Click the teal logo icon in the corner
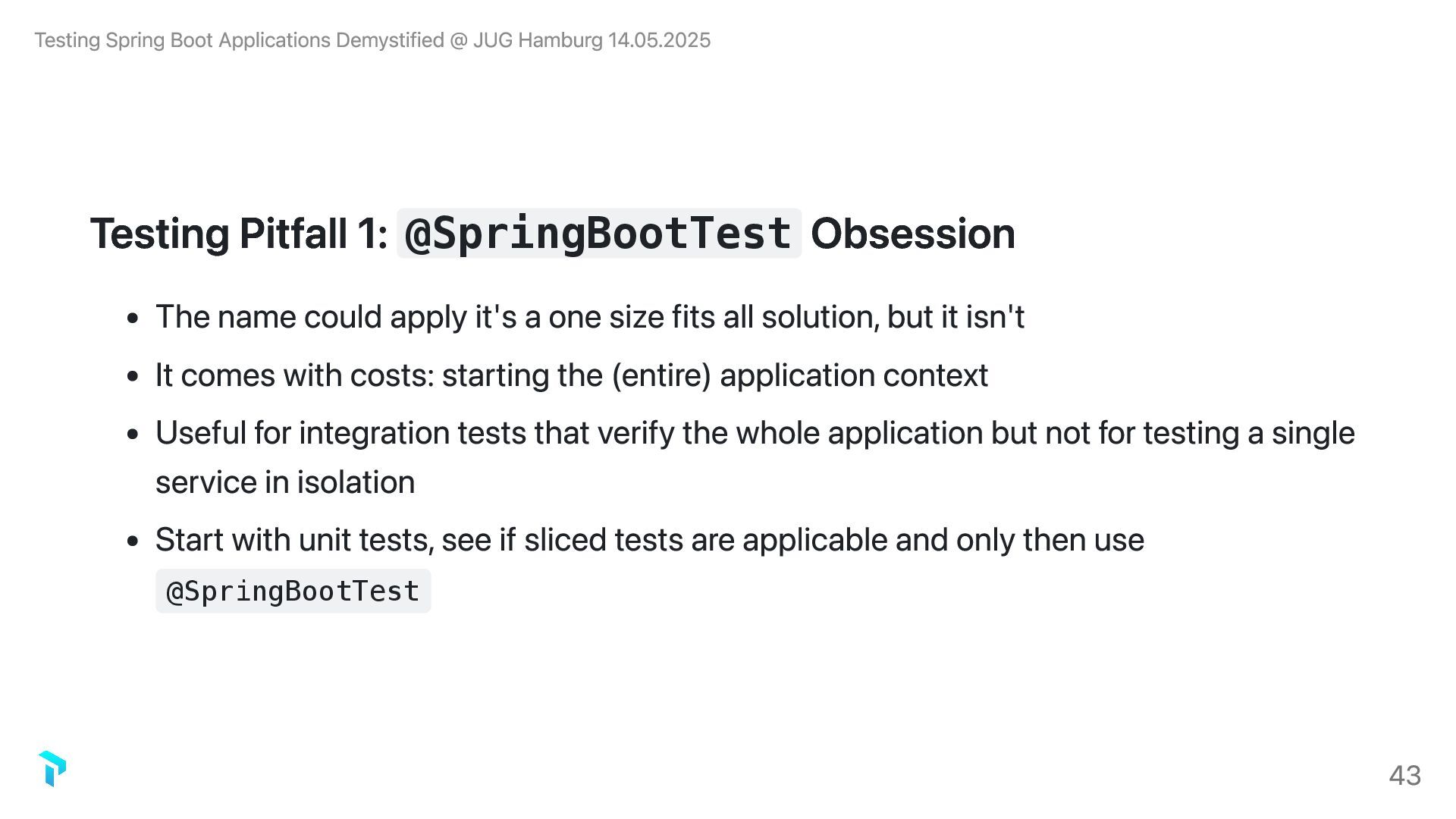Viewport: 1456px width, 819px height. pyautogui.click(x=52, y=769)
